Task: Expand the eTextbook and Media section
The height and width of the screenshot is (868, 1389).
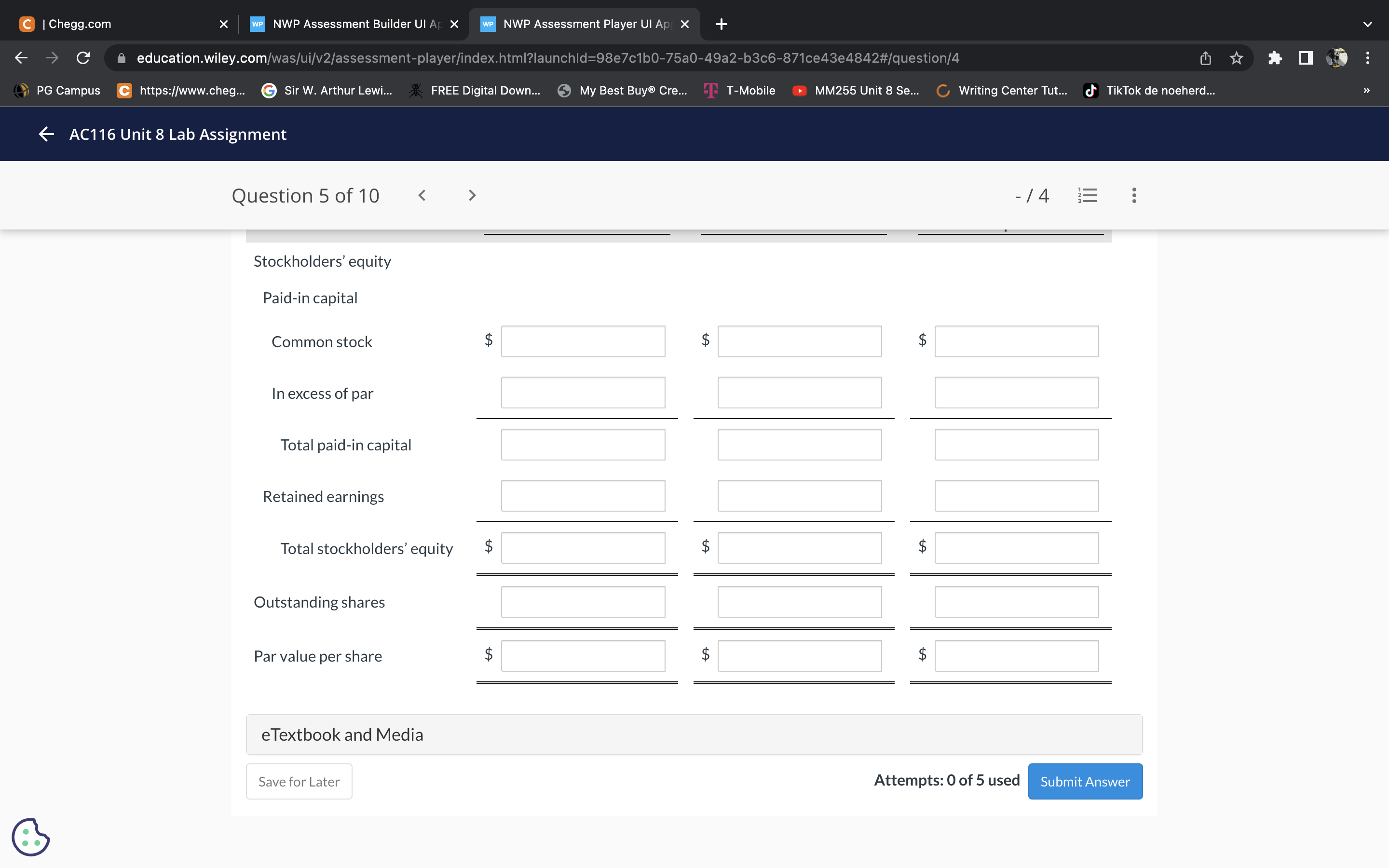Action: (x=342, y=734)
